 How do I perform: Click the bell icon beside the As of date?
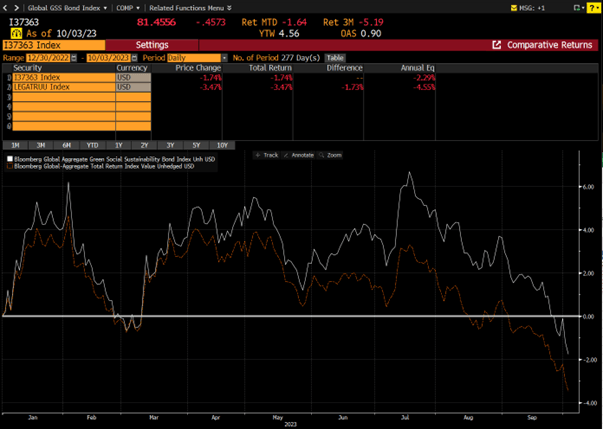click(x=15, y=32)
